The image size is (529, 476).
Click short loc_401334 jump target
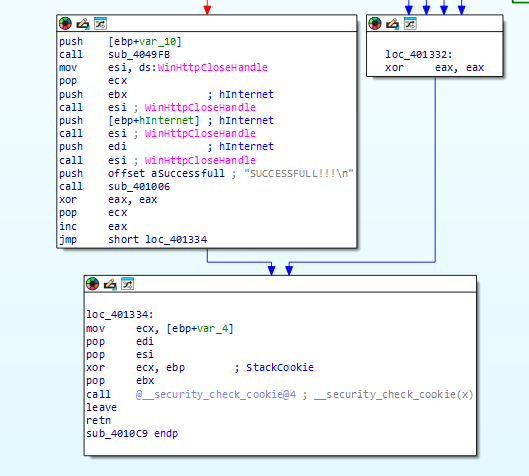coord(158,240)
